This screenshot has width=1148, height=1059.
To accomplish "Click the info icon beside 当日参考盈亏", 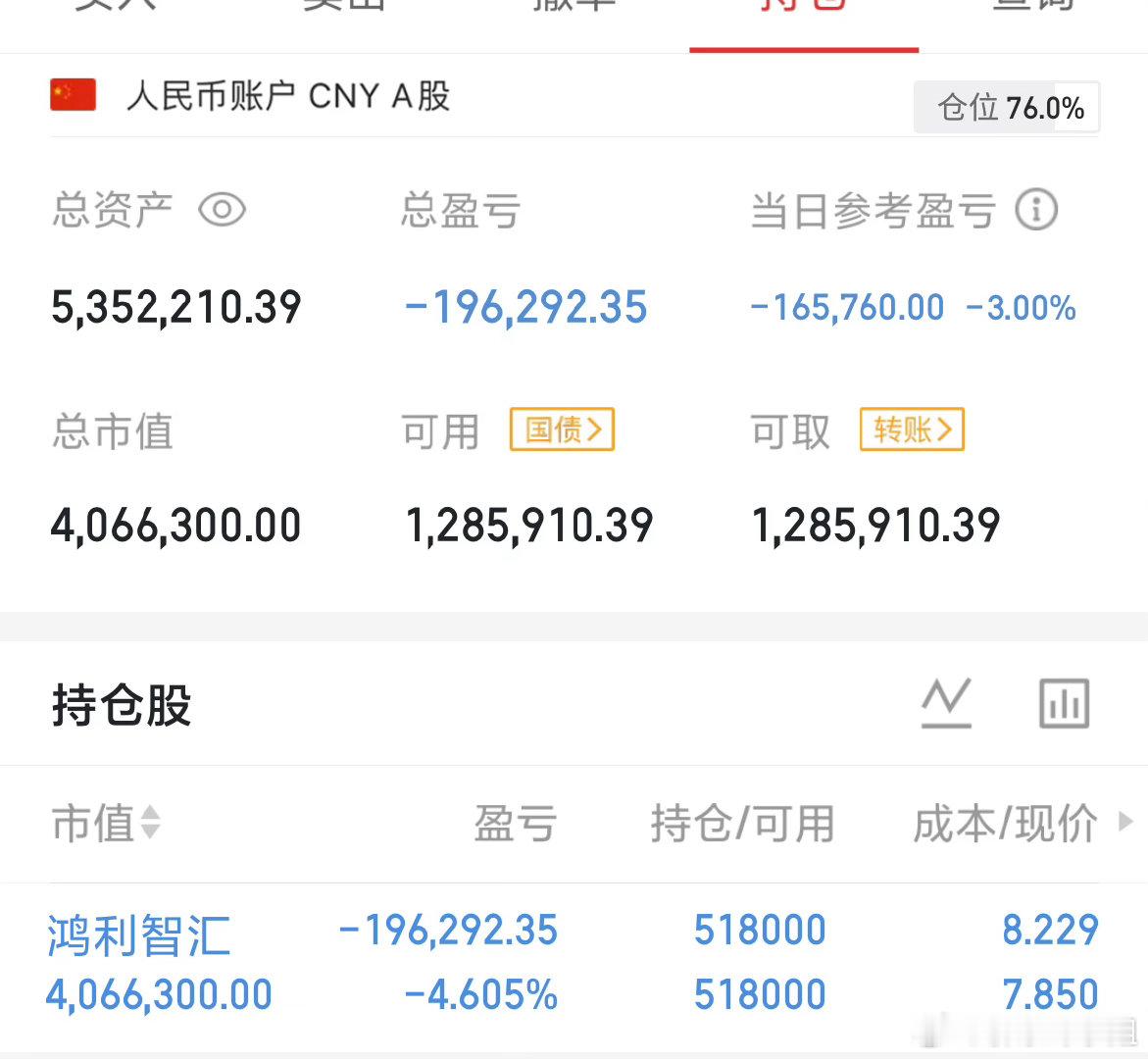I will click(1039, 209).
